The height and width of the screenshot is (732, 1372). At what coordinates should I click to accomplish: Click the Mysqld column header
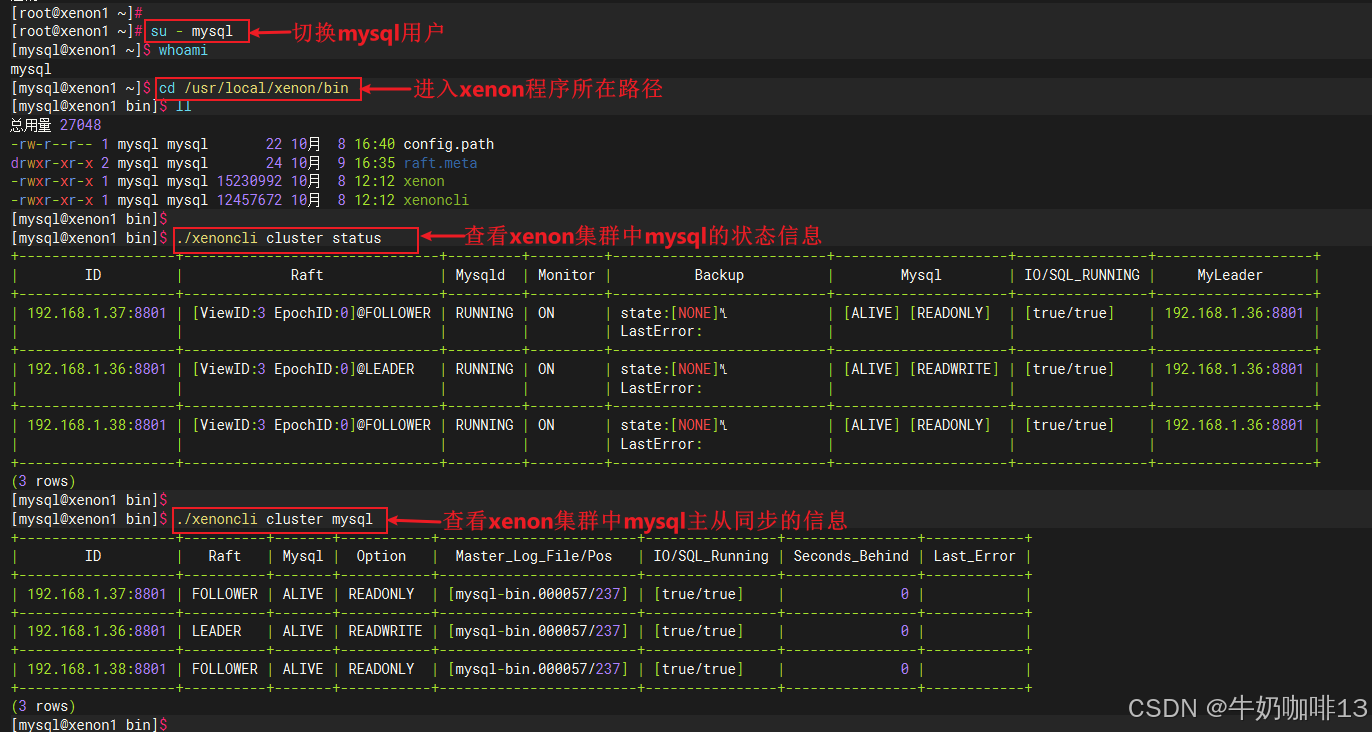tap(480, 275)
